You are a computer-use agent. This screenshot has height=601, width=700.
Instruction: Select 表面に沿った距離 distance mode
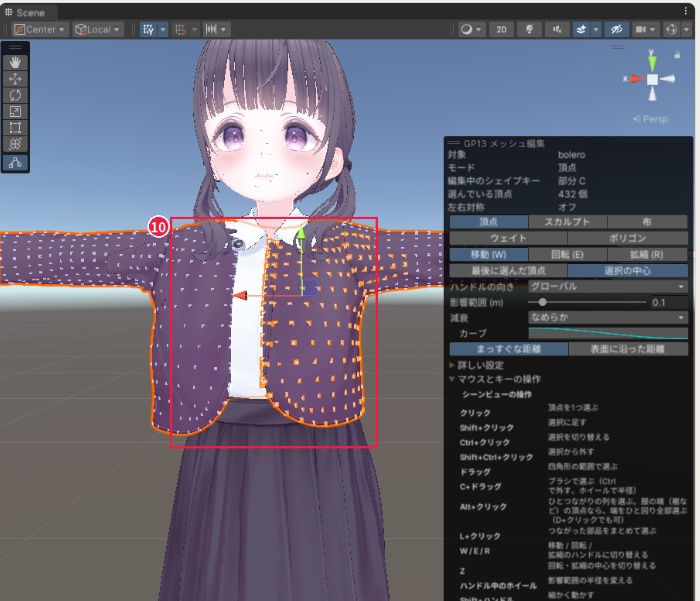[628, 349]
